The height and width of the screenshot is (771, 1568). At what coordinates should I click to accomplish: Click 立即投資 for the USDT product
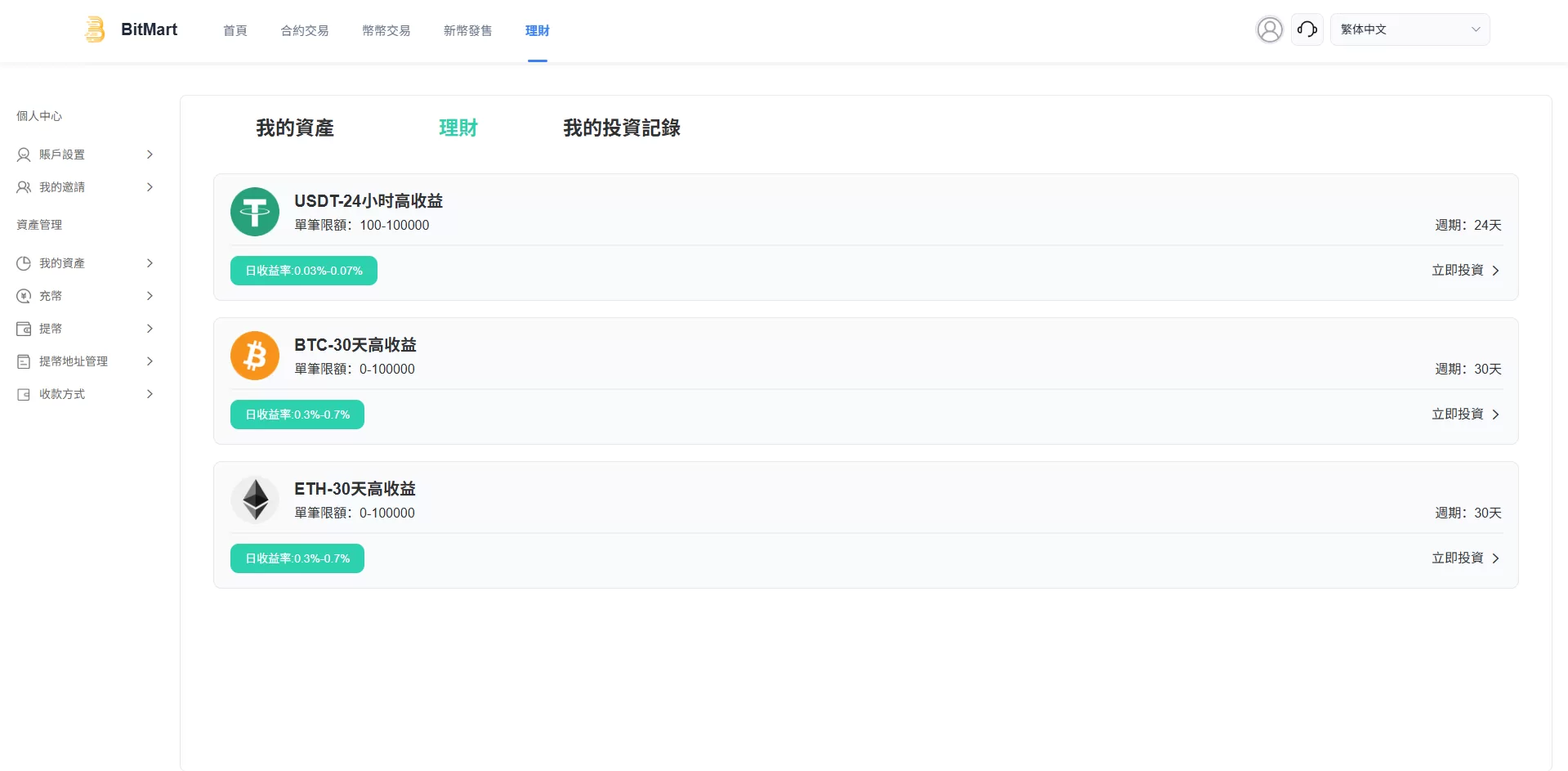coord(1465,271)
